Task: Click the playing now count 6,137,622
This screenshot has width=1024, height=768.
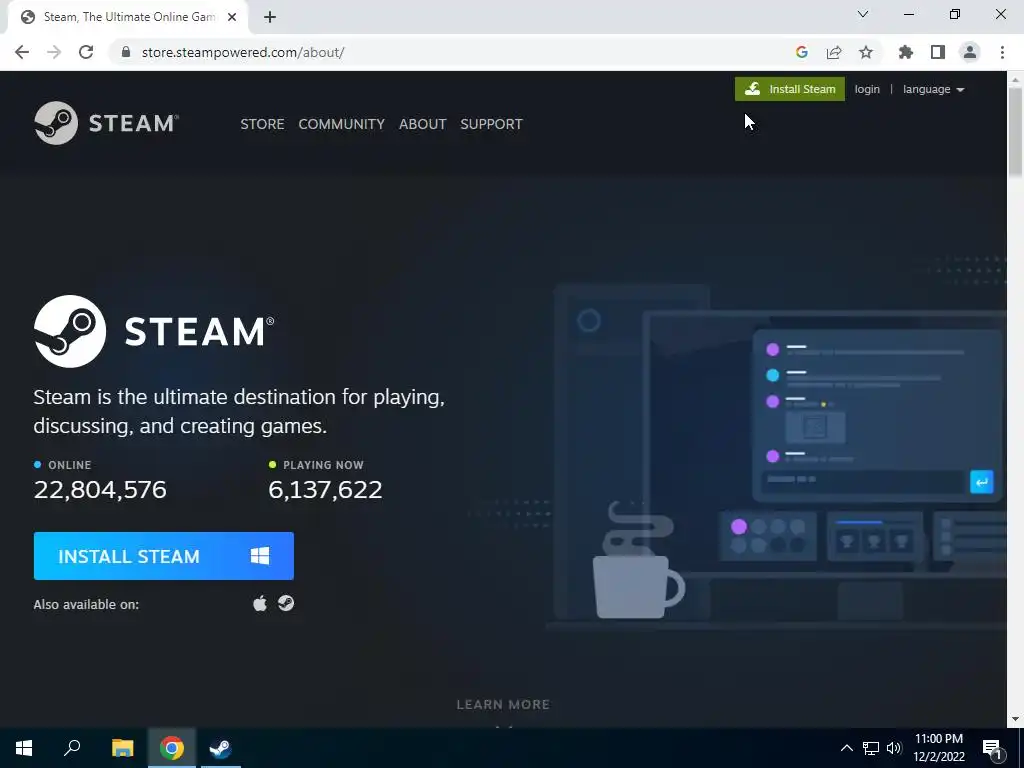Action: click(x=325, y=490)
